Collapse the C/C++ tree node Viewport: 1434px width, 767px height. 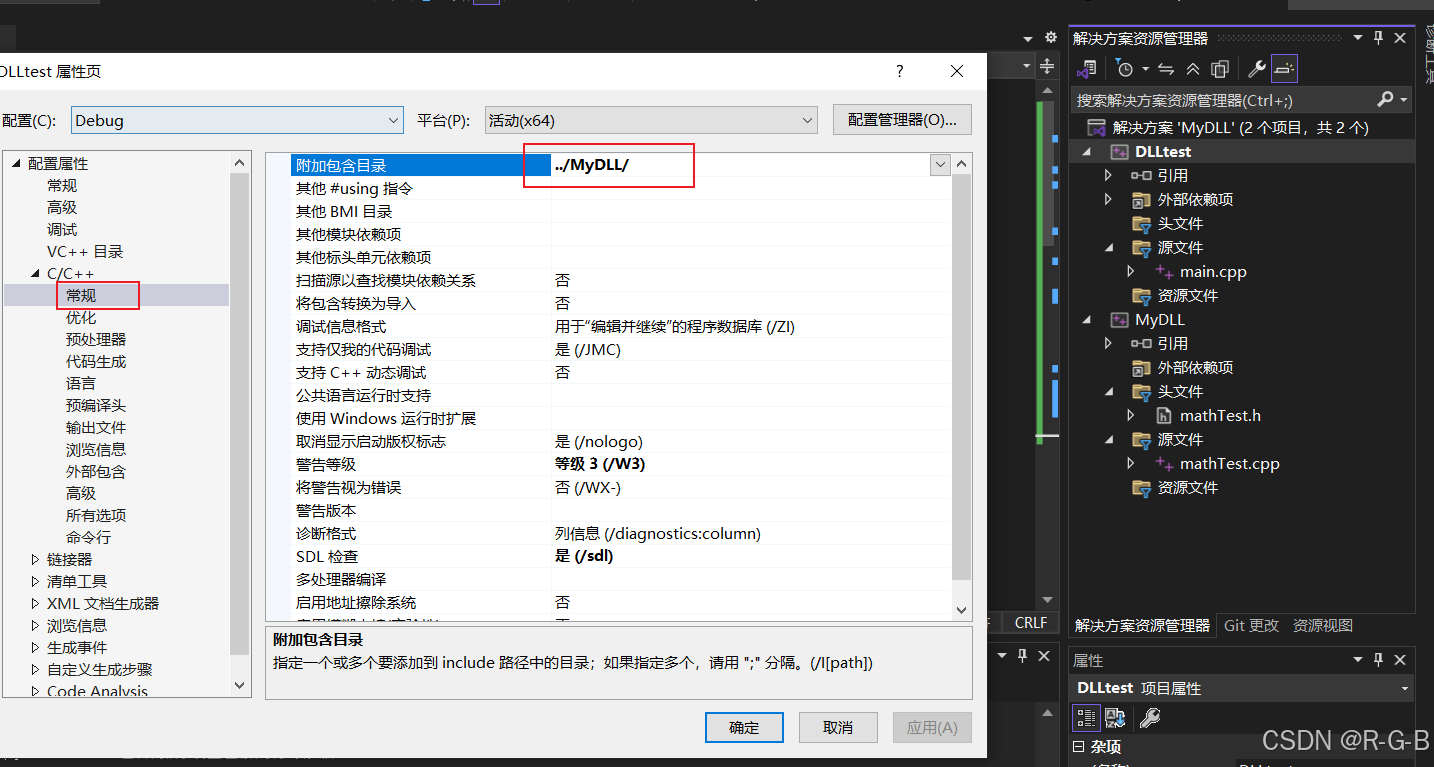(34, 273)
